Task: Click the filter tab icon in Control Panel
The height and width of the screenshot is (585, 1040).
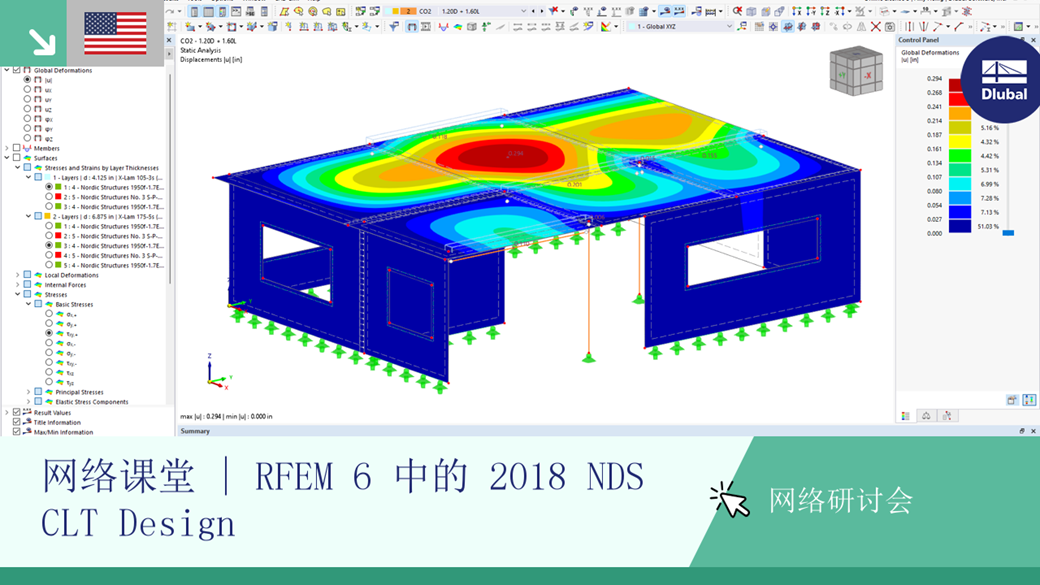Action: click(946, 416)
